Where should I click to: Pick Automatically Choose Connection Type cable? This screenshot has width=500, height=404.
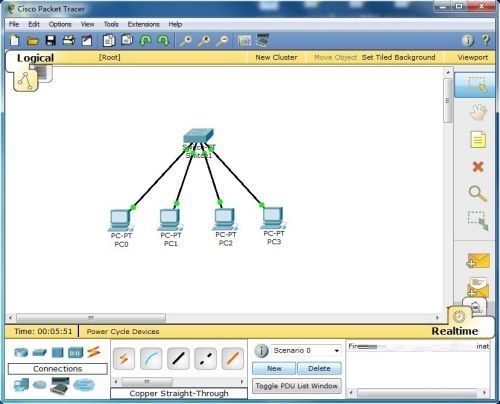[x=124, y=359]
